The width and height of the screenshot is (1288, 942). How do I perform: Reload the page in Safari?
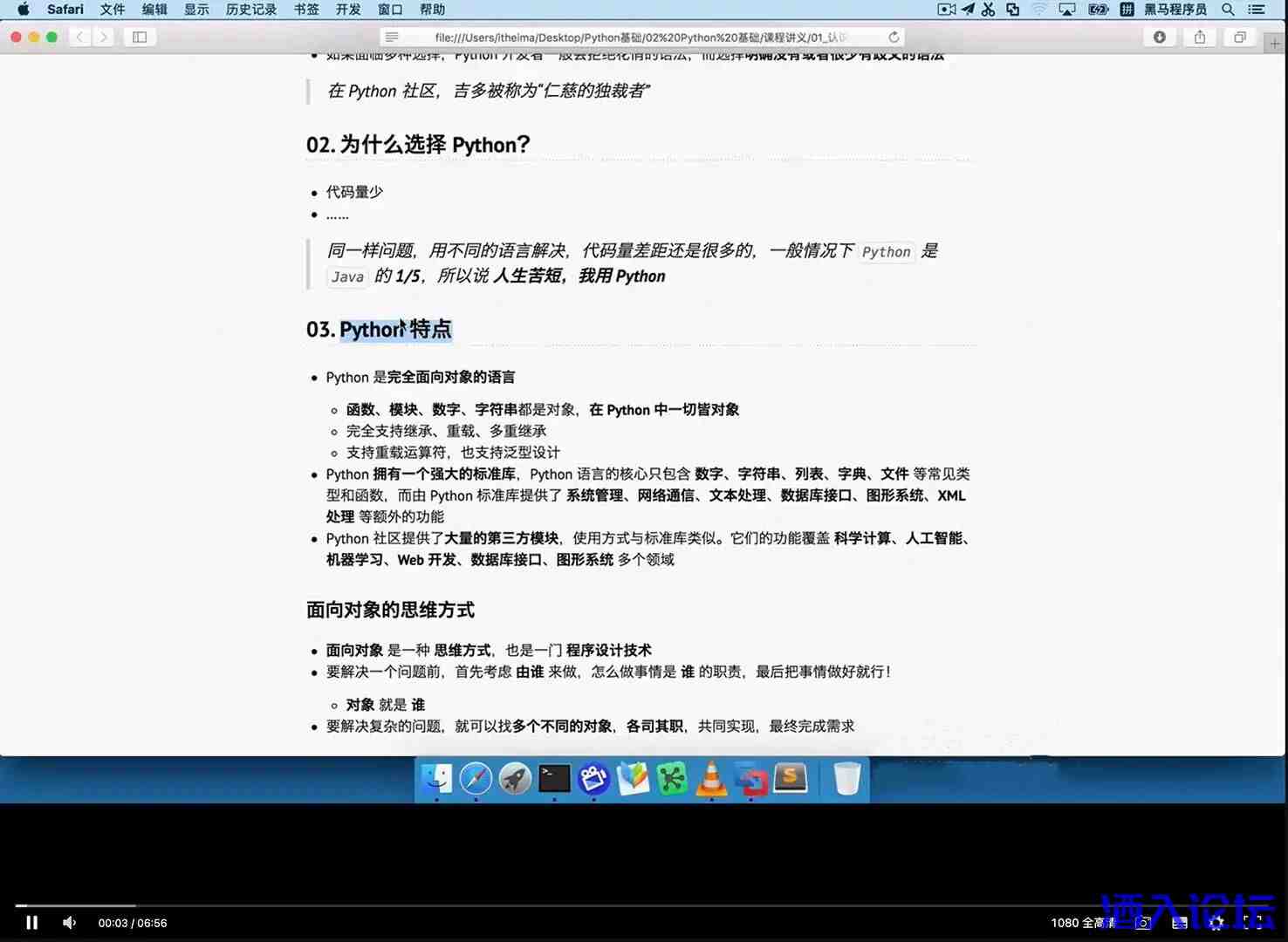[894, 37]
